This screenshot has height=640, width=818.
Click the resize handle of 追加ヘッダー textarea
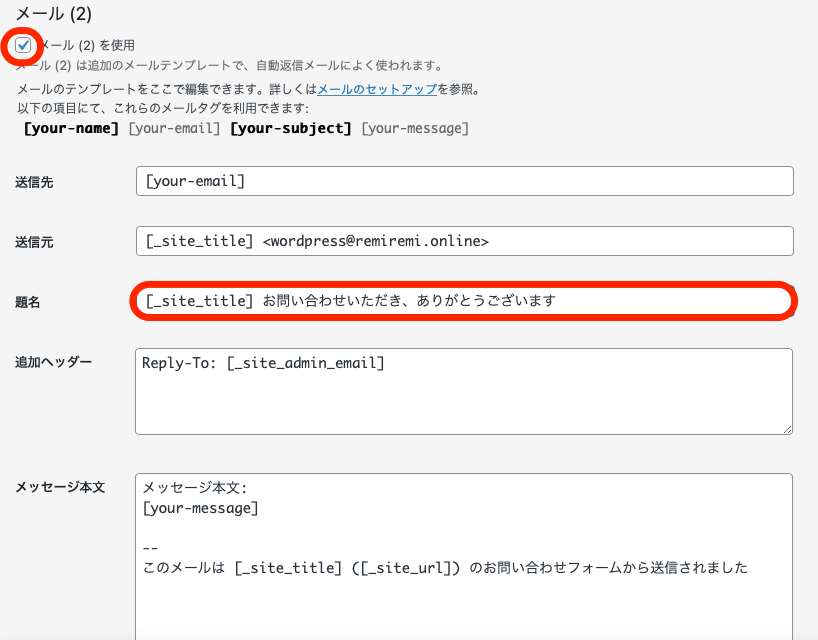click(x=787, y=429)
